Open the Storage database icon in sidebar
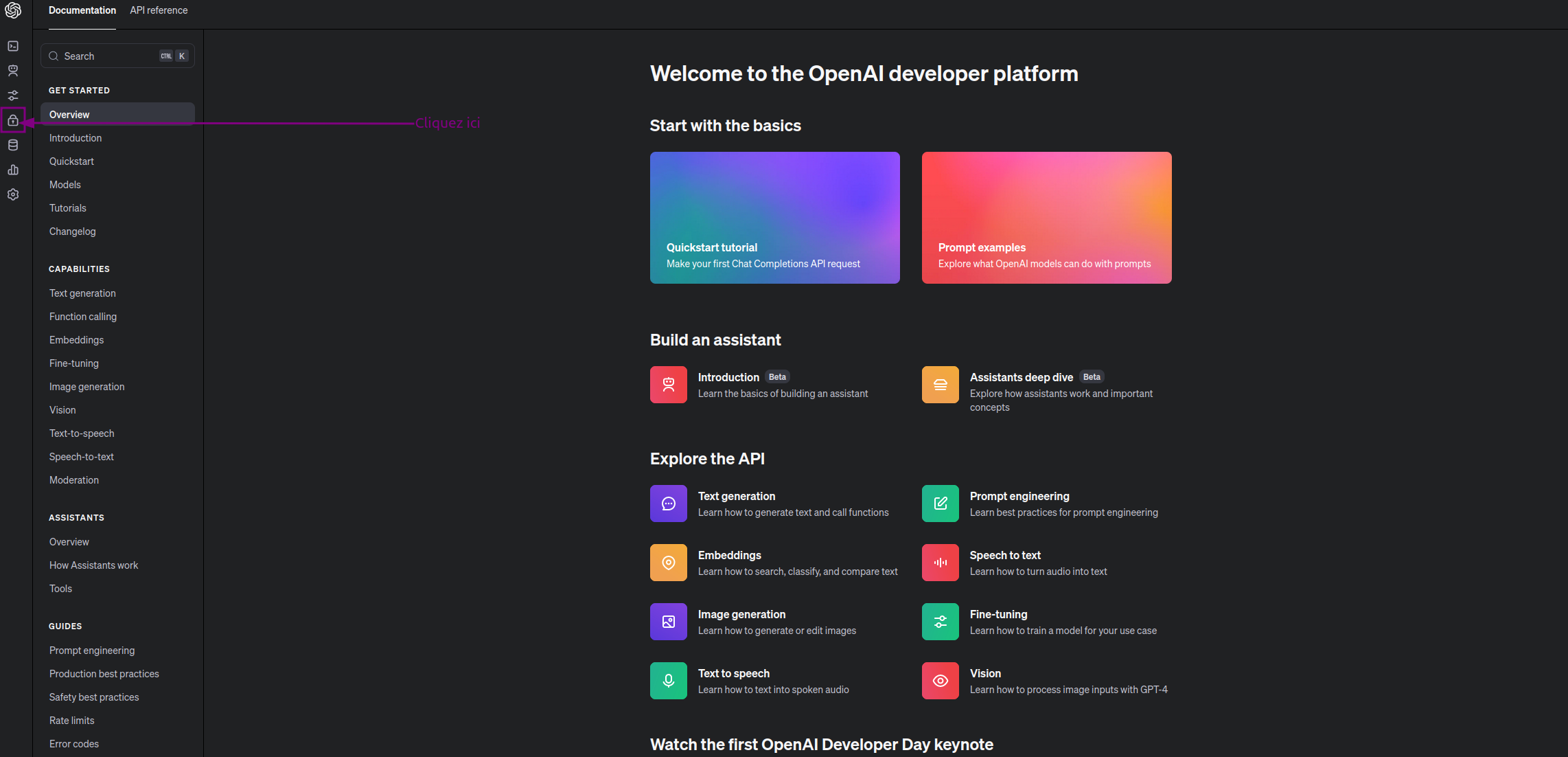Viewport: 1568px width, 757px height. point(13,145)
